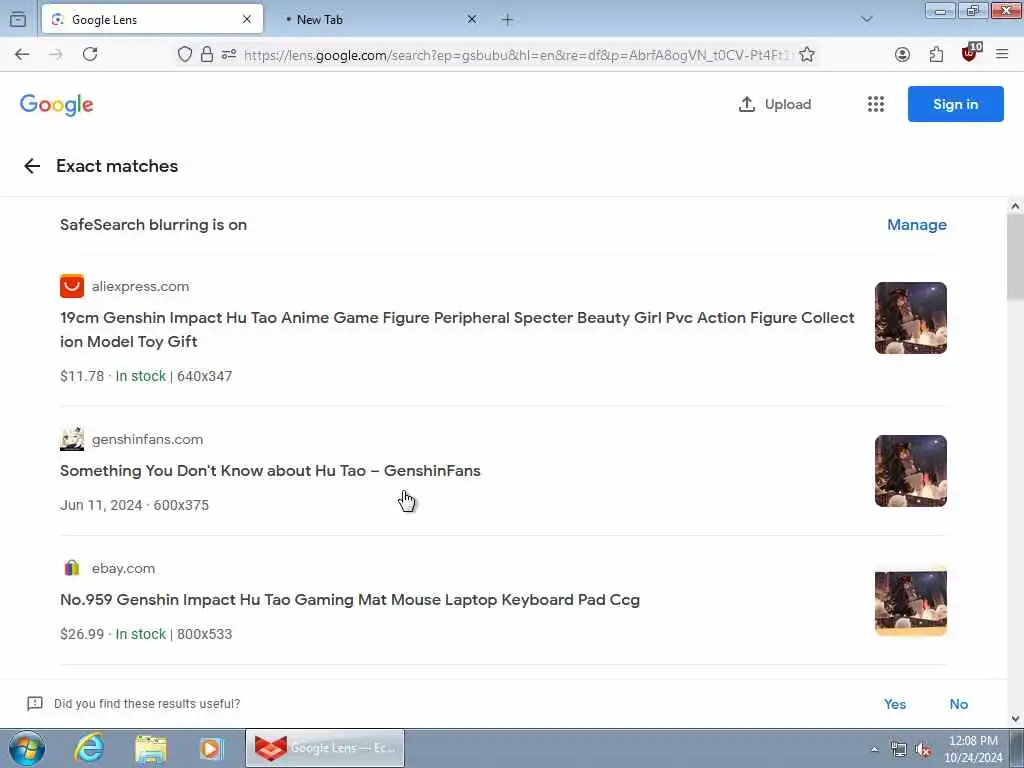
Task: Answer Yes to results useful
Action: click(895, 704)
